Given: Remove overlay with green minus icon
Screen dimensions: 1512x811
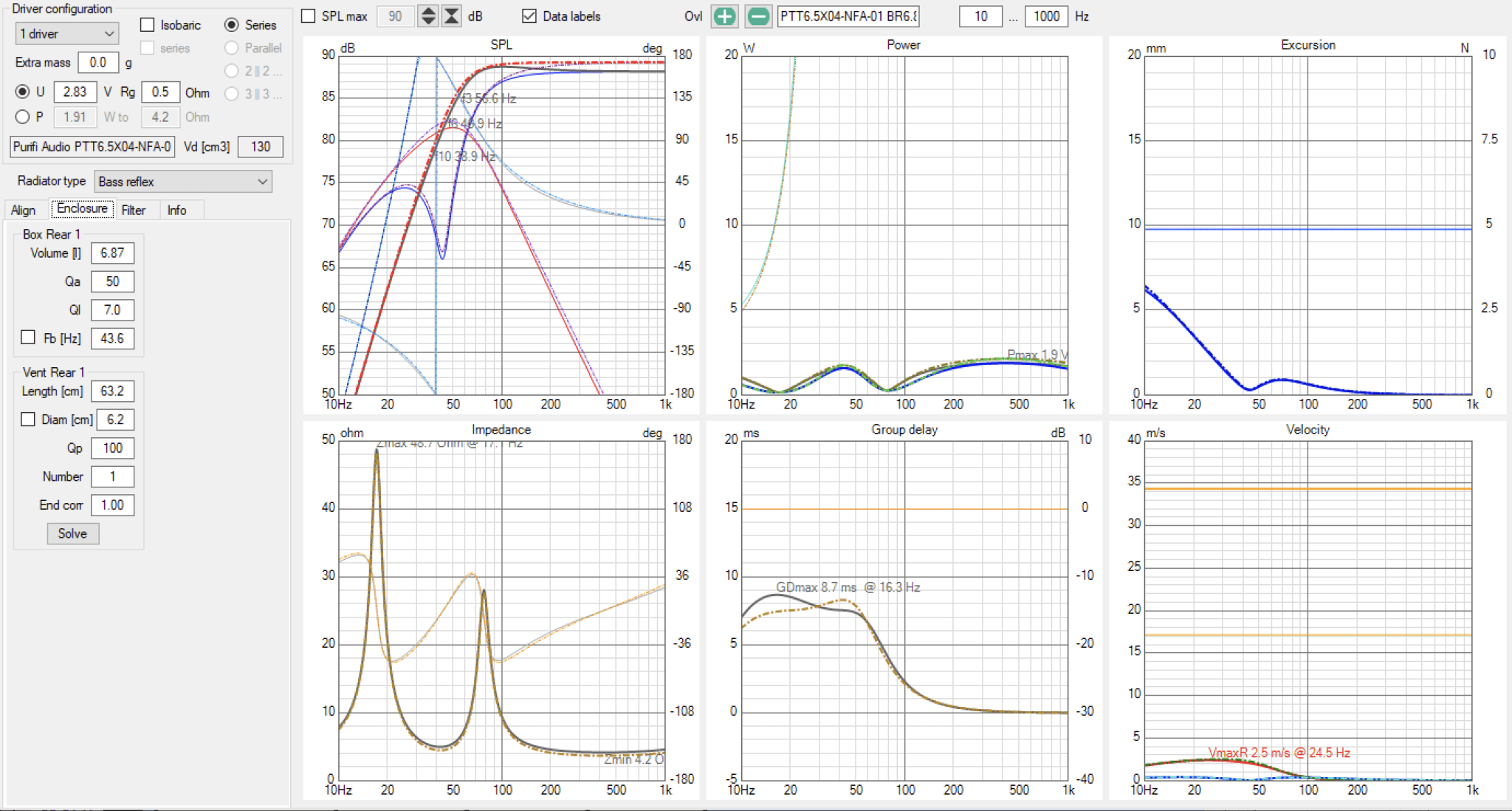Looking at the screenshot, I should coord(758,16).
